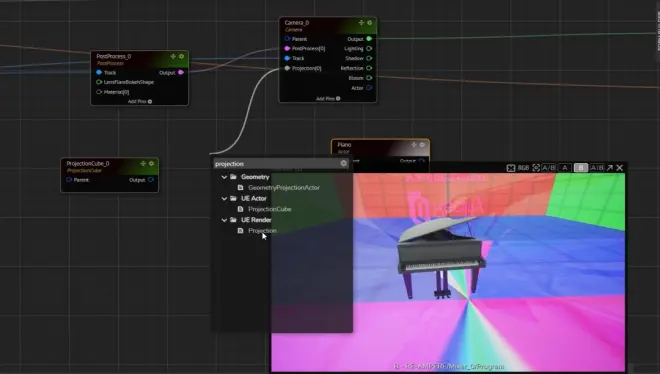The width and height of the screenshot is (660, 374).
Task: Toggle preview to view A
Action: [565, 168]
